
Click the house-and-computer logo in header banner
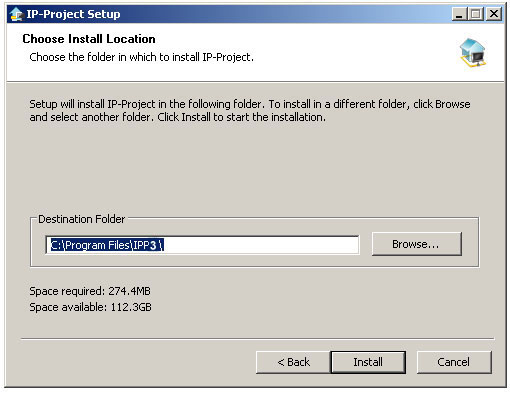point(473,52)
